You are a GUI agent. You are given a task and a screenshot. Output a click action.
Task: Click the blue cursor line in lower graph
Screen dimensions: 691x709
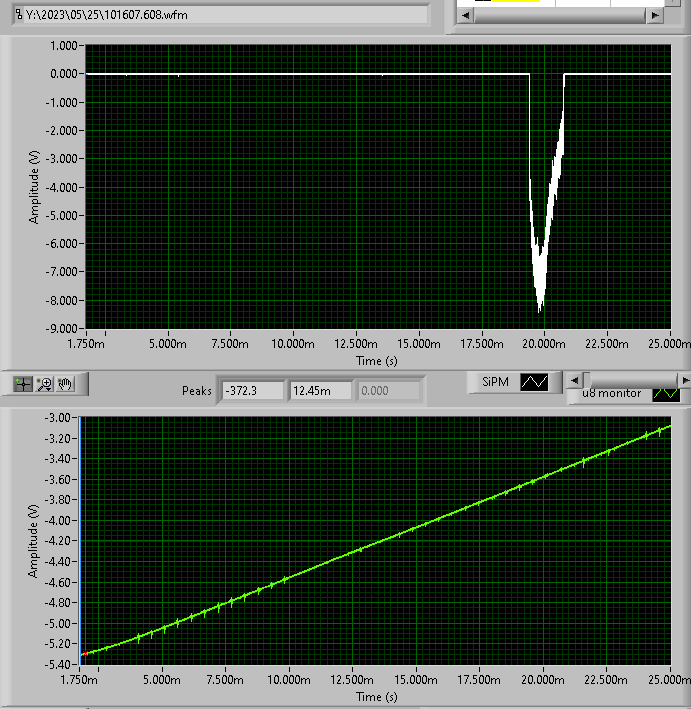click(x=80, y=540)
